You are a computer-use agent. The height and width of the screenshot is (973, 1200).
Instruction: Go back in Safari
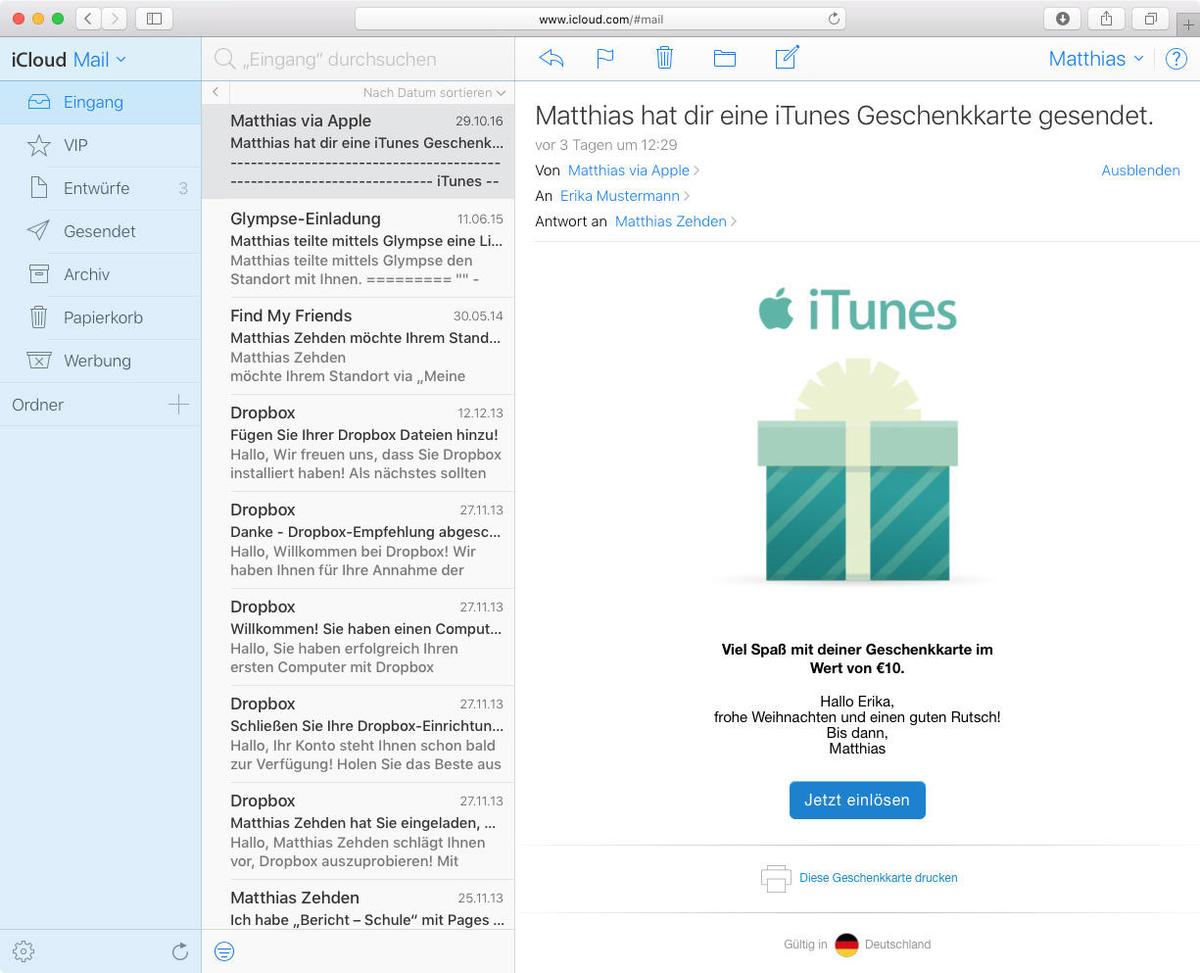tap(87, 18)
